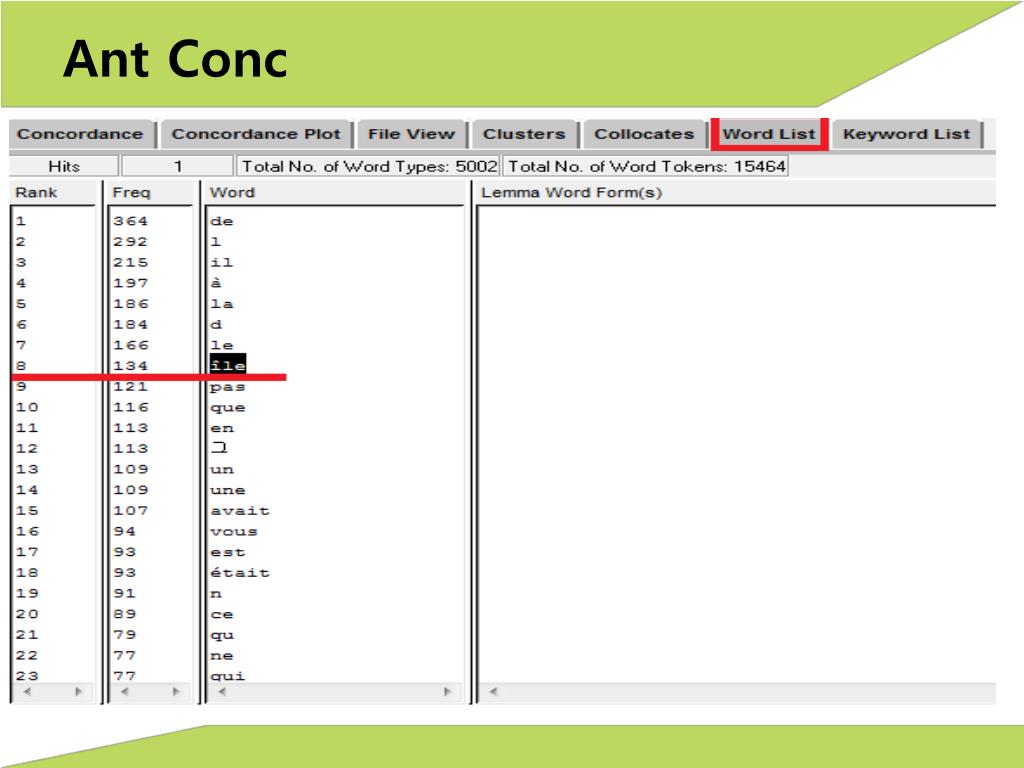Select the File View tab

(x=411, y=134)
